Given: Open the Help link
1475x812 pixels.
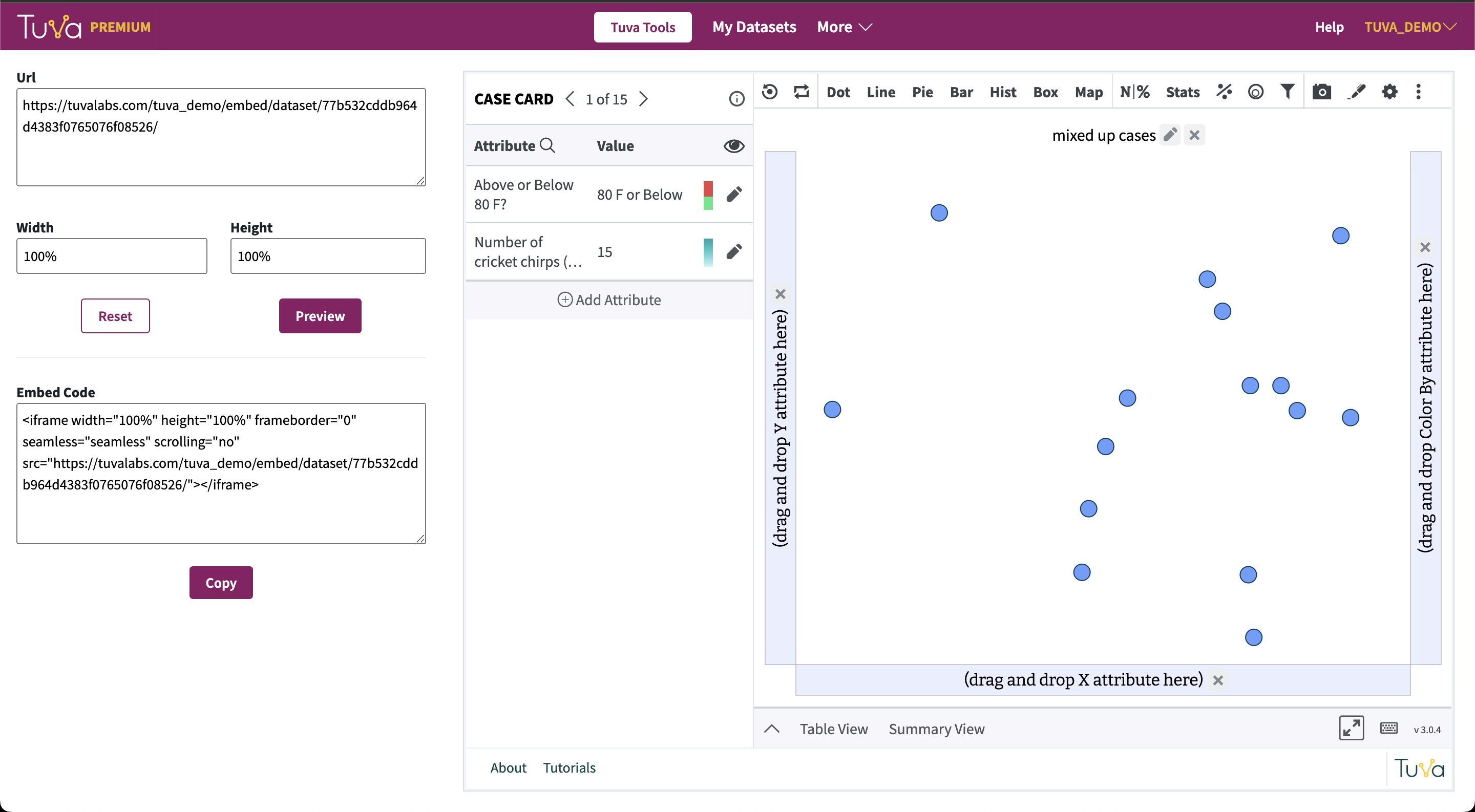Looking at the screenshot, I should (x=1329, y=27).
